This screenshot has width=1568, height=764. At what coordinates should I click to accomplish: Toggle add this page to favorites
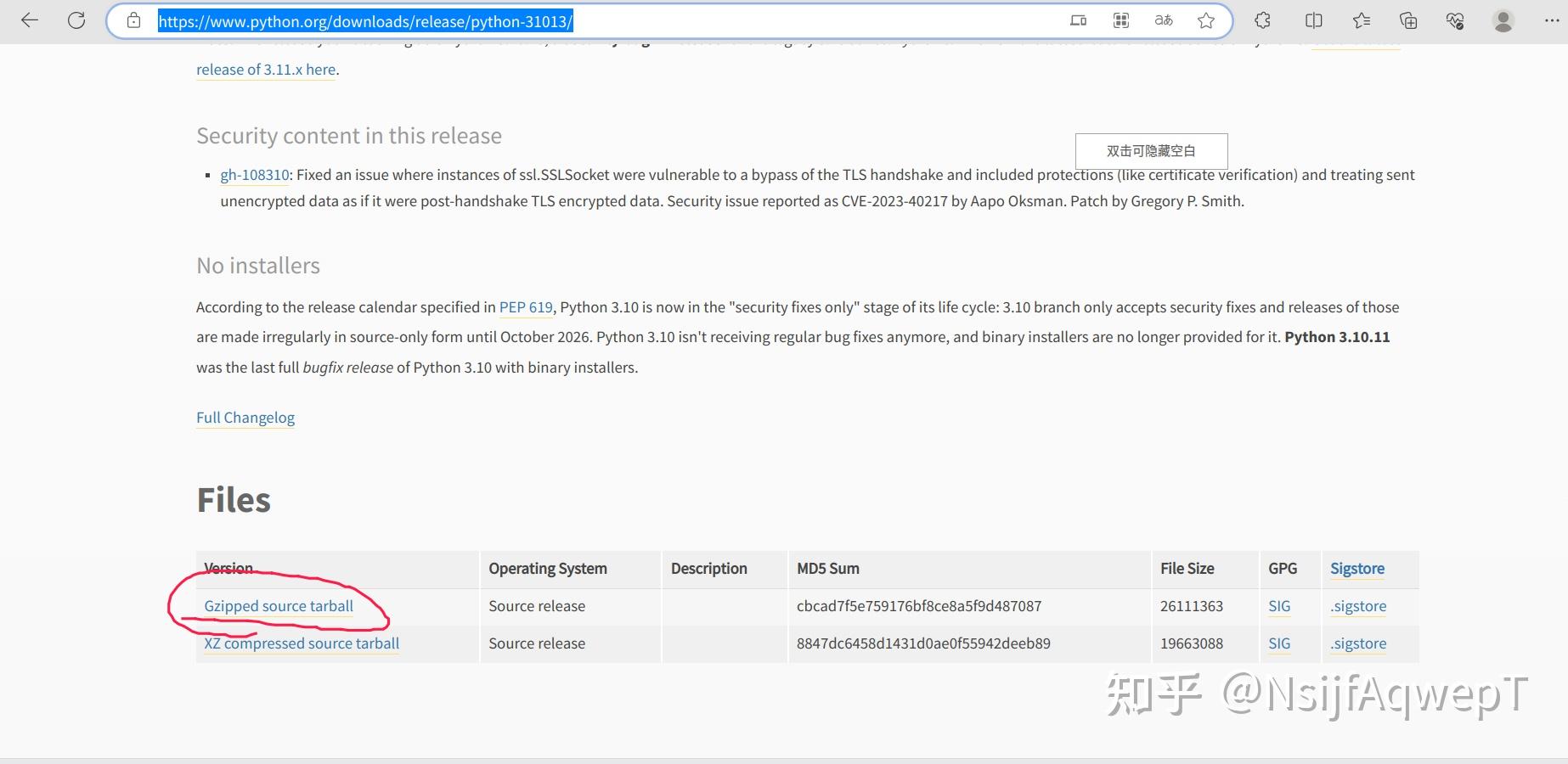pyautogui.click(x=1205, y=20)
